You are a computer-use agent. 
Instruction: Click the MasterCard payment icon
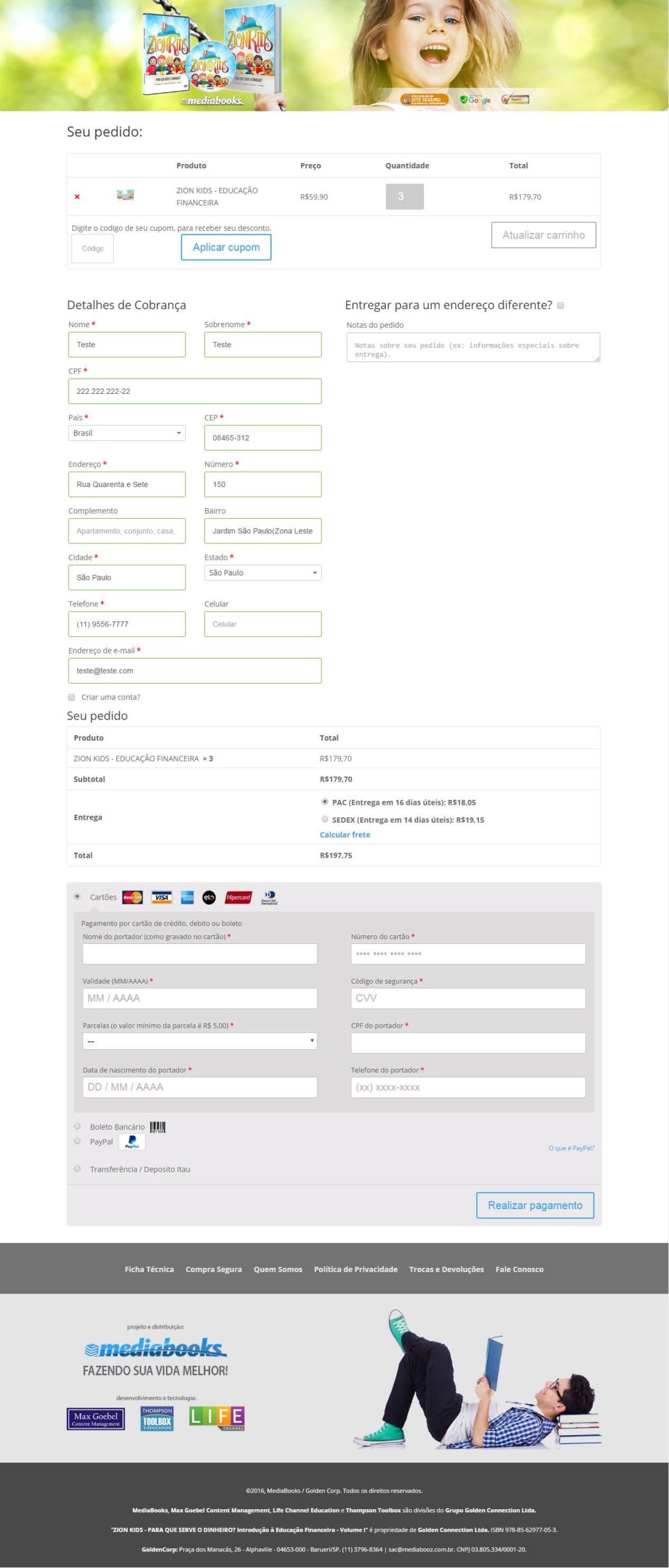(x=132, y=897)
